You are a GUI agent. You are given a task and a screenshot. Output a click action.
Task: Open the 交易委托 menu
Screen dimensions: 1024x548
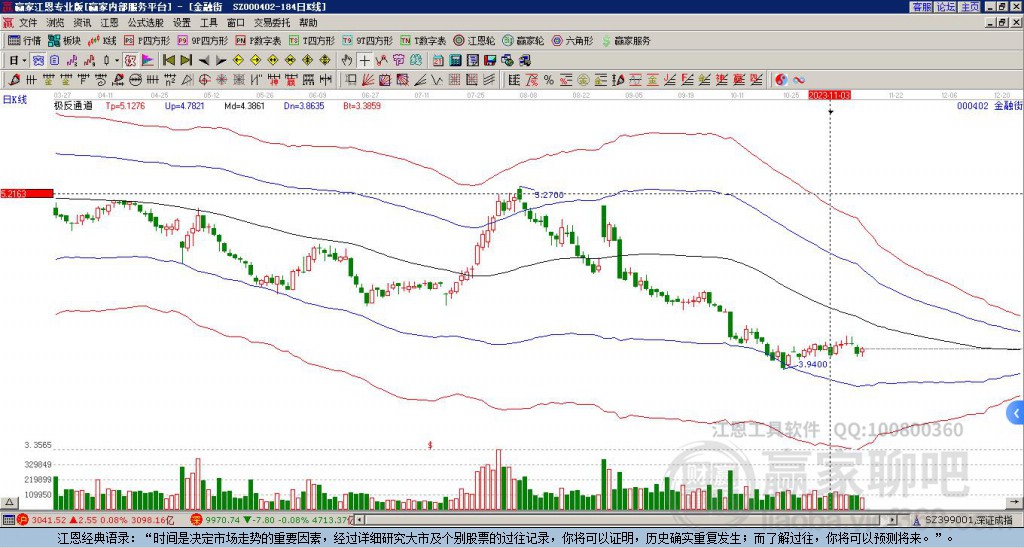[x=272, y=23]
